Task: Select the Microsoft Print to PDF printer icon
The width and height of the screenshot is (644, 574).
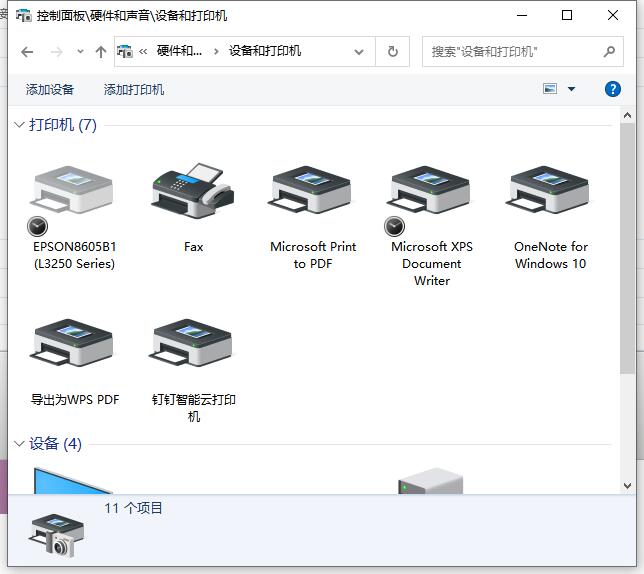Action: point(310,190)
